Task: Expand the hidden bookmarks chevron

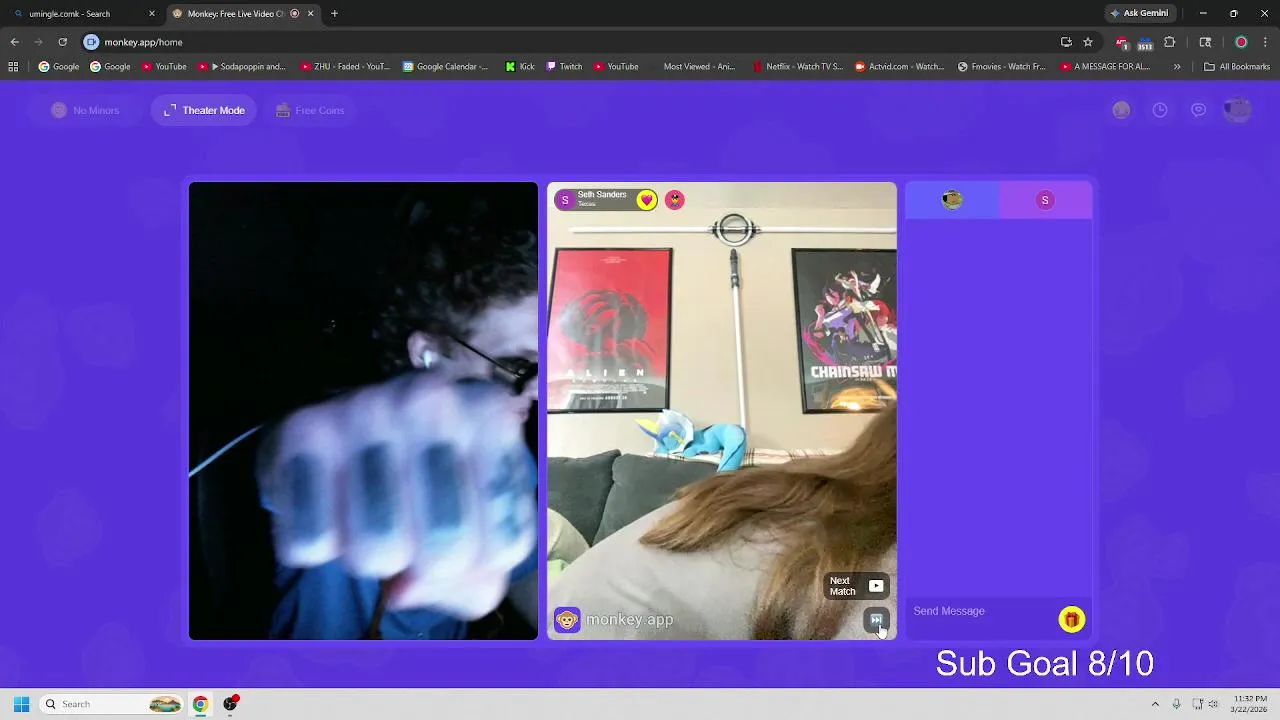Action: [x=1177, y=67]
